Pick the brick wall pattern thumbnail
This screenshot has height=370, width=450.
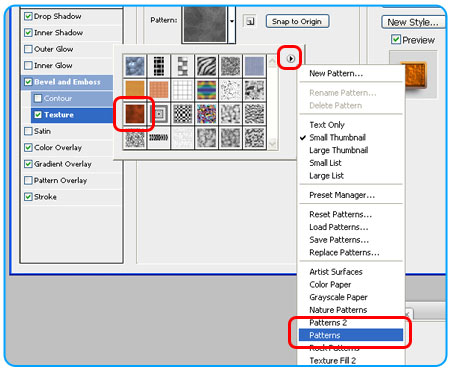click(x=183, y=66)
